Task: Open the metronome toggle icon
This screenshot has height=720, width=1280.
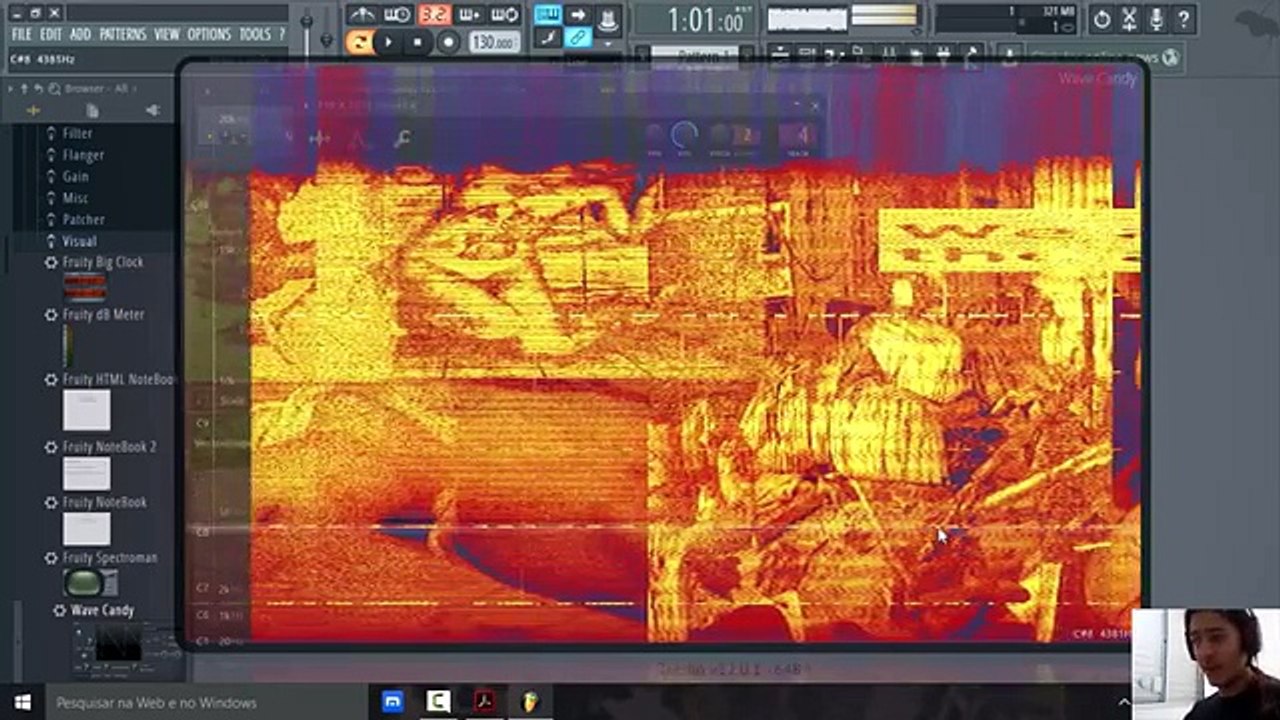Action: pyautogui.click(x=362, y=15)
